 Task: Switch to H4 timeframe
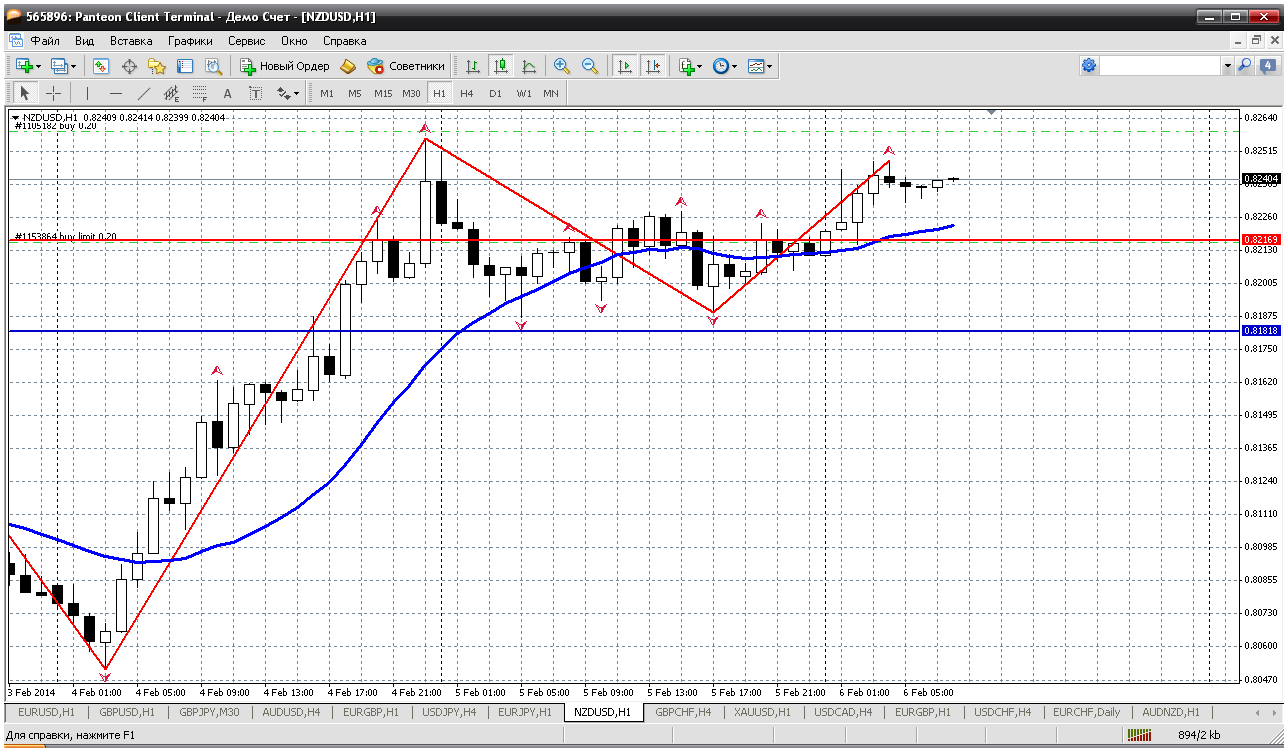(x=467, y=93)
